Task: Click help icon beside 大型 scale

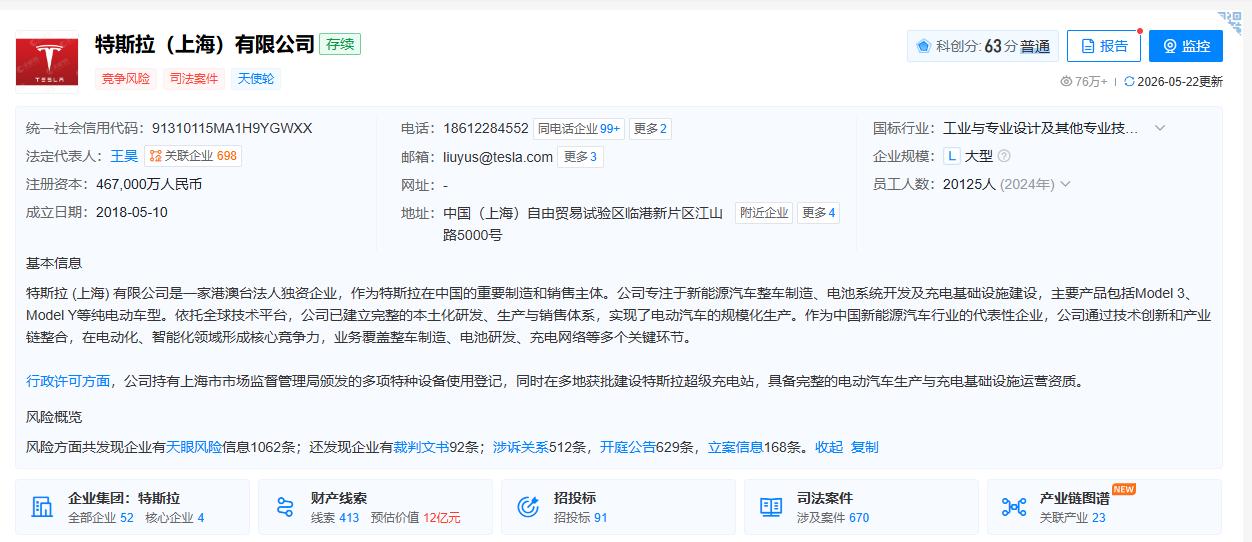Action: [1004, 156]
